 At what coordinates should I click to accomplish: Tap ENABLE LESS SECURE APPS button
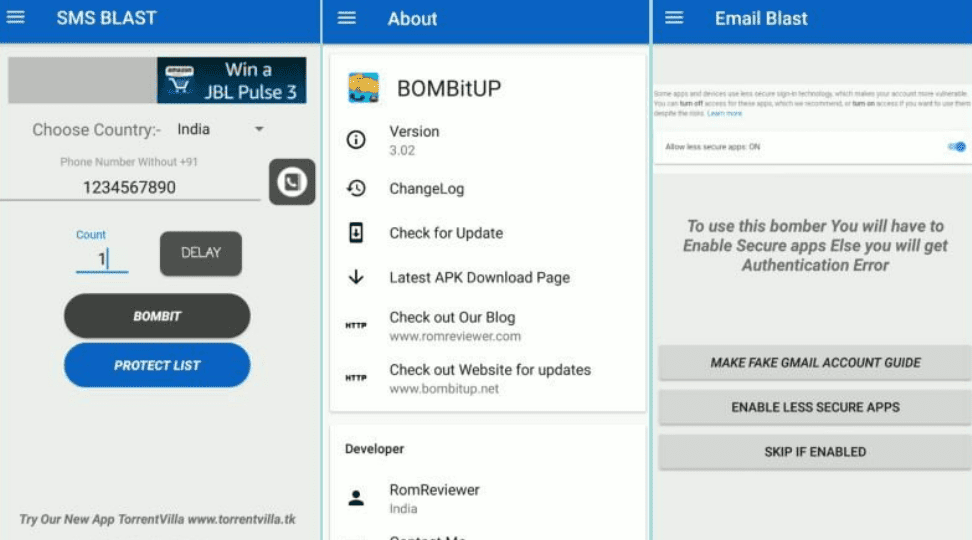815,407
